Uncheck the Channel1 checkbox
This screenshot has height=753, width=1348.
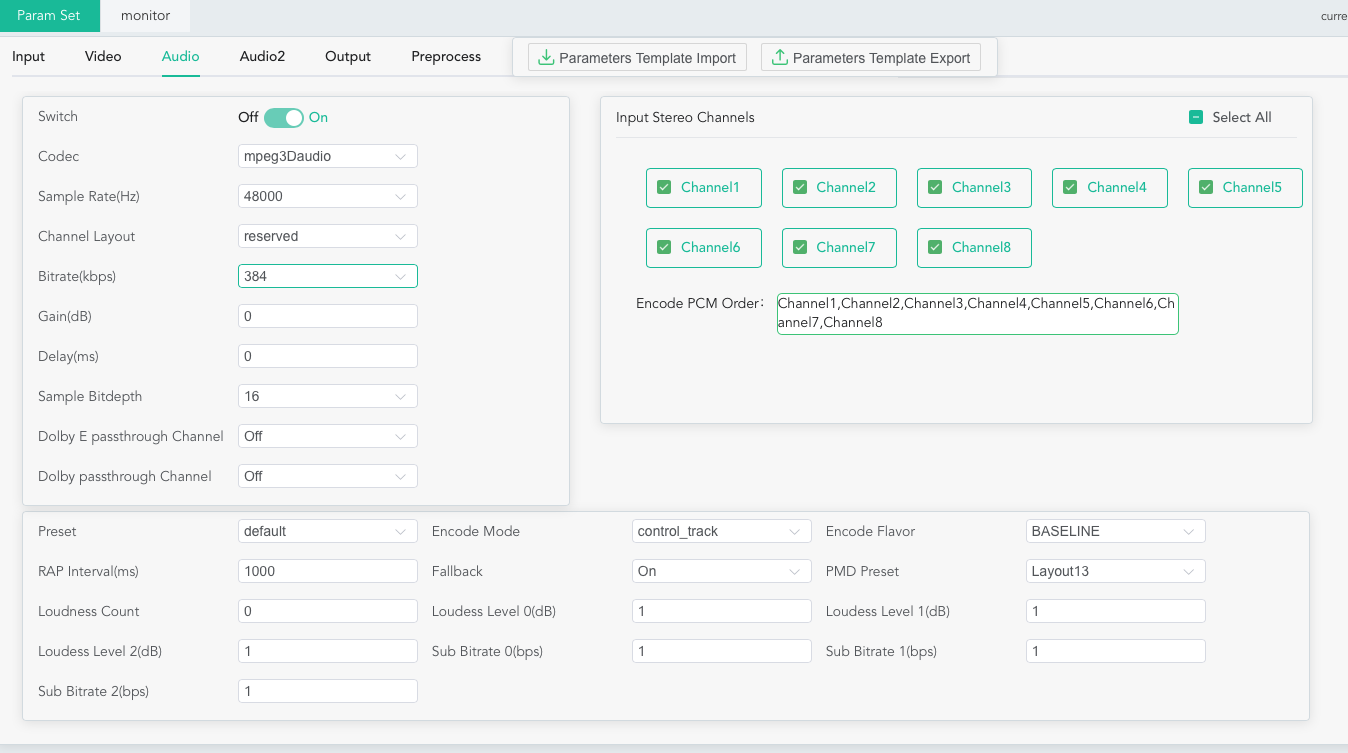point(664,187)
